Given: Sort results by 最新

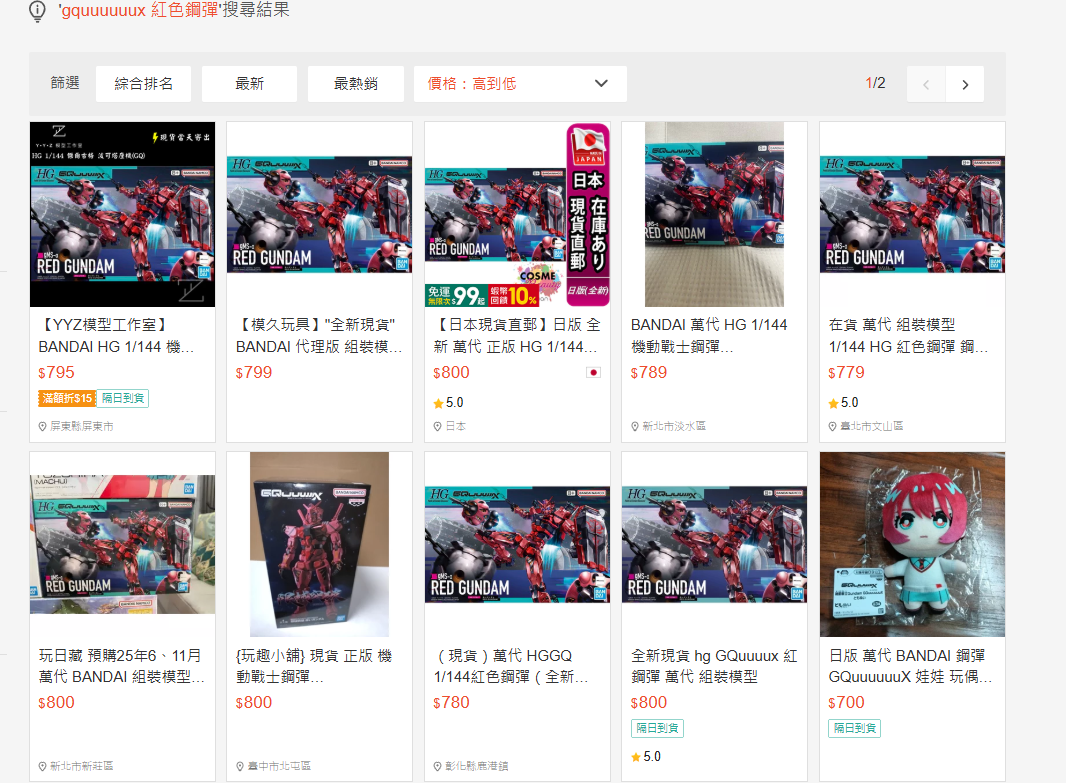Looking at the screenshot, I should (x=250, y=84).
